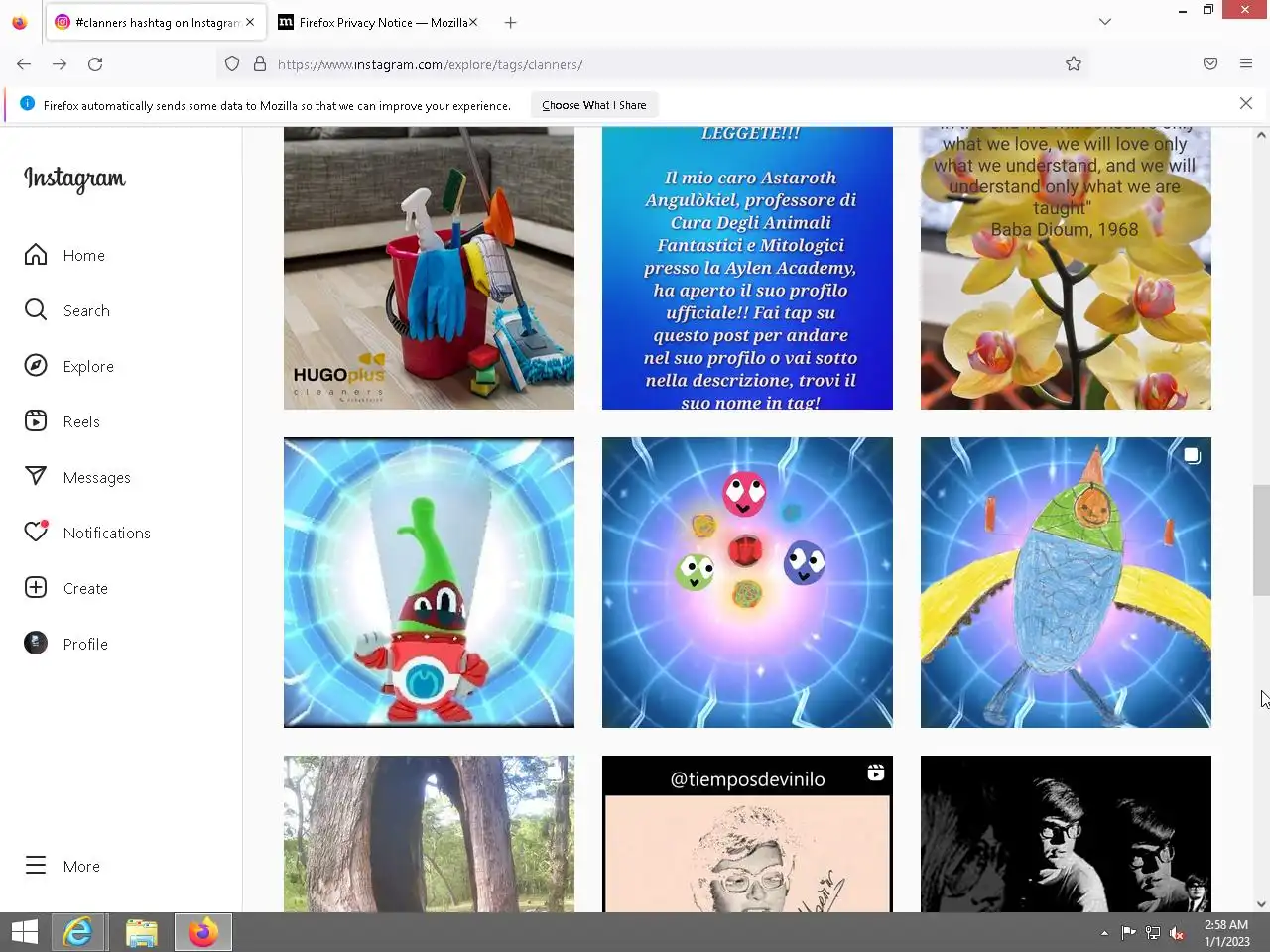Launch Internet Explorer from taskbar
The height and width of the screenshot is (952, 1270).
pyautogui.click(x=77, y=932)
